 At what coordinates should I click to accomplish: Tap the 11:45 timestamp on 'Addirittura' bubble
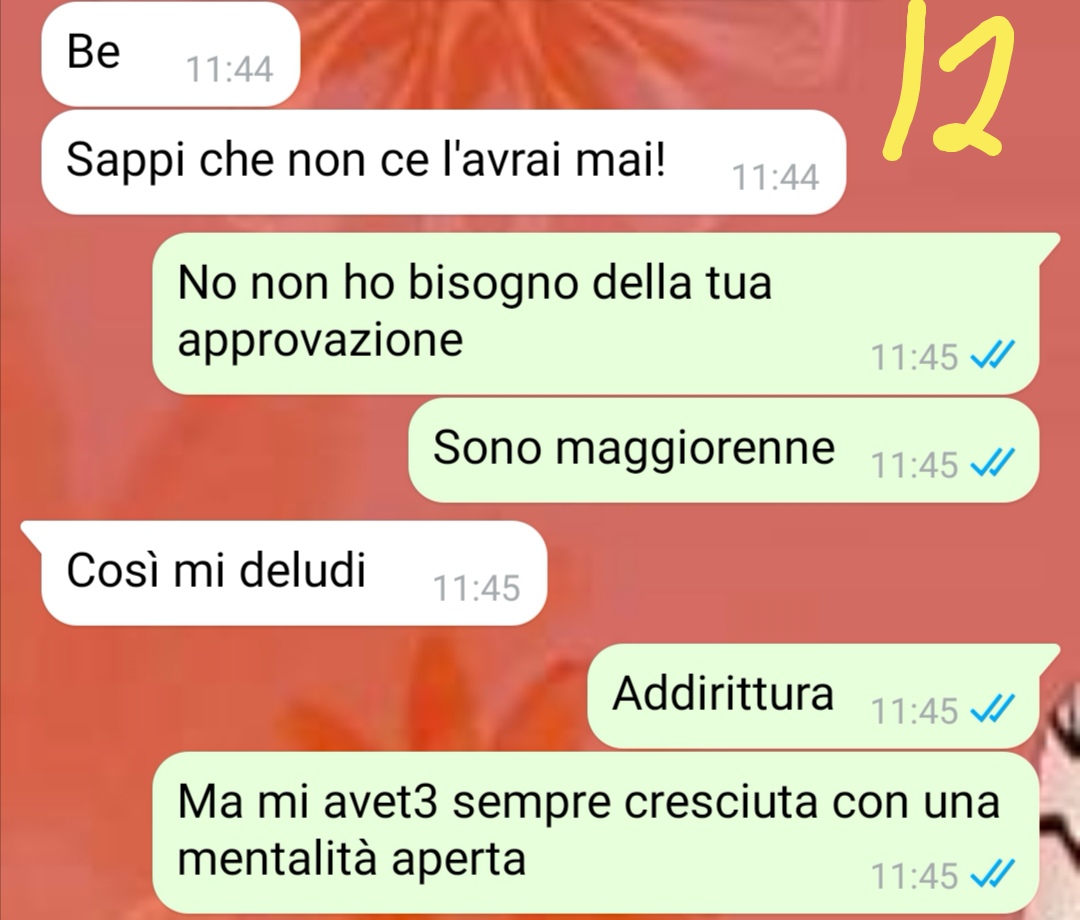(x=914, y=710)
